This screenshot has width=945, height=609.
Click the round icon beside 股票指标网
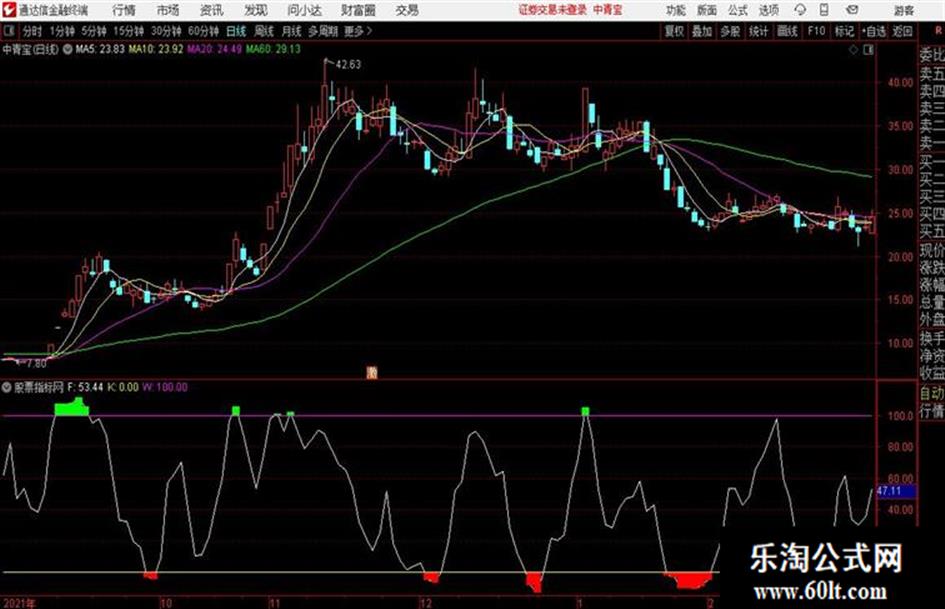coord(7,387)
